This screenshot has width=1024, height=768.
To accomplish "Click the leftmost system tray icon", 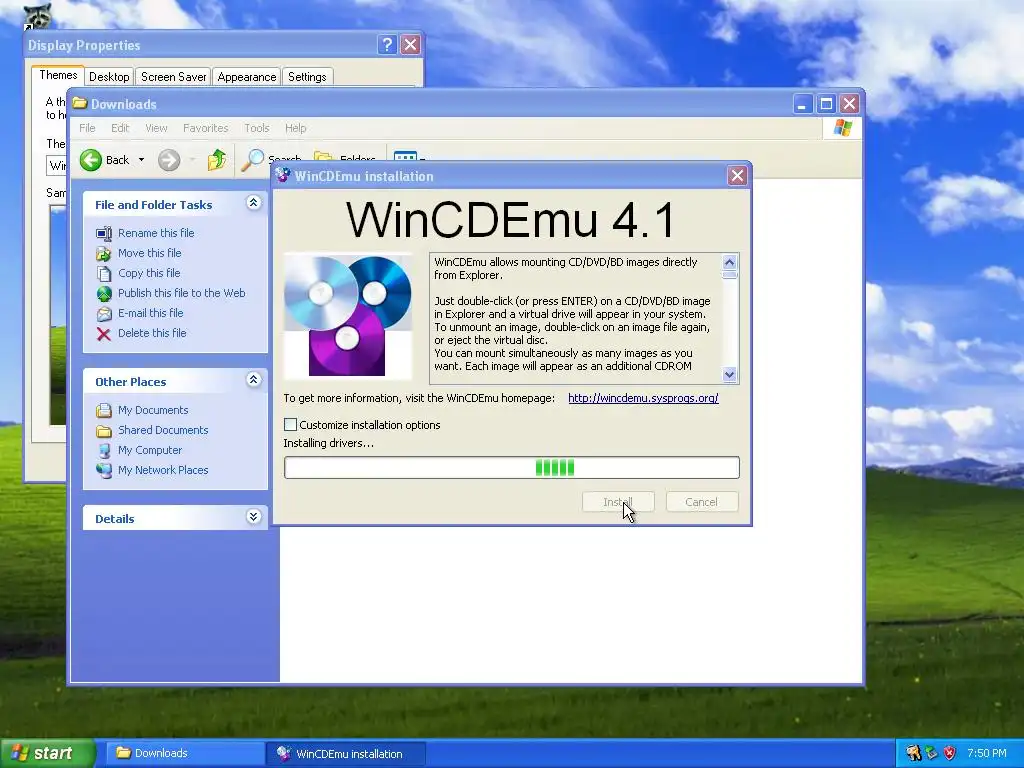I will tap(913, 753).
